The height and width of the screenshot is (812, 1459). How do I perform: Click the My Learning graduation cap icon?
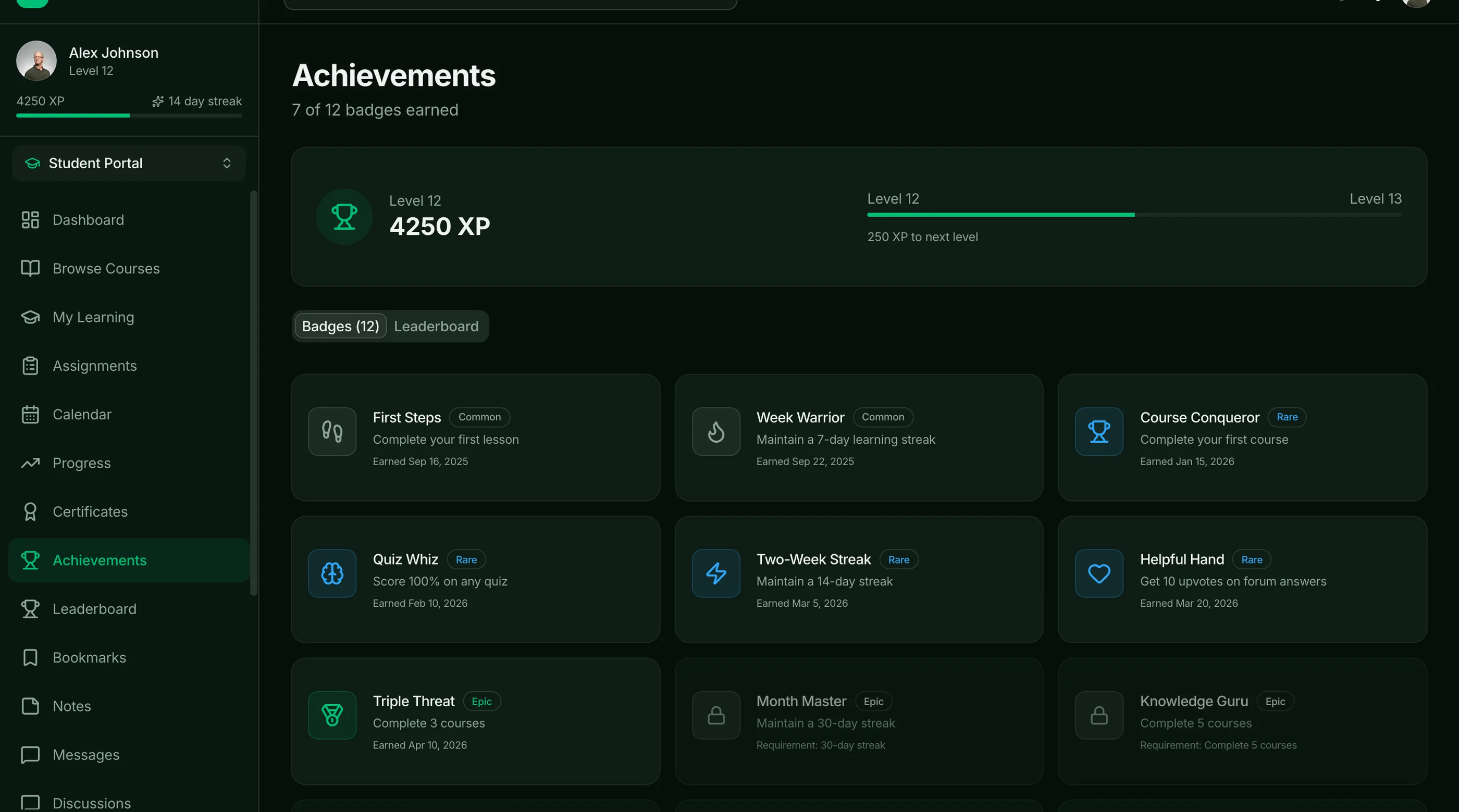(30, 317)
